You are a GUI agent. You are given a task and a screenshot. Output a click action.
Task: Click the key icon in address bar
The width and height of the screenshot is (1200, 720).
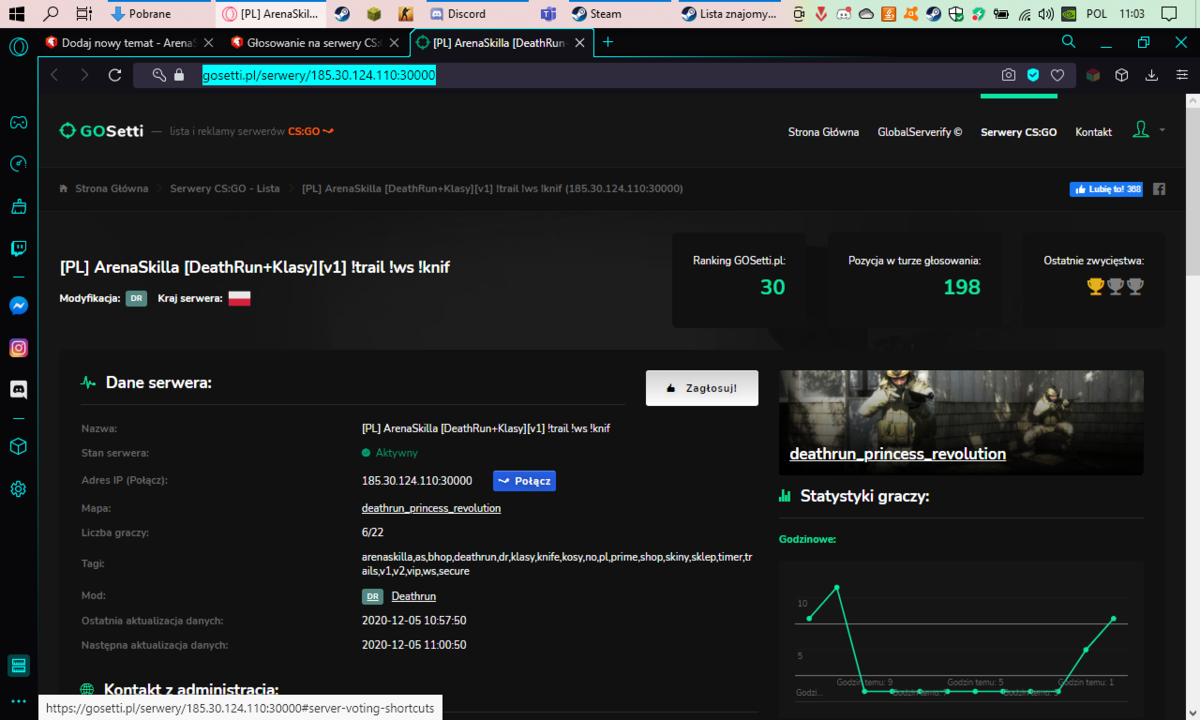159,75
